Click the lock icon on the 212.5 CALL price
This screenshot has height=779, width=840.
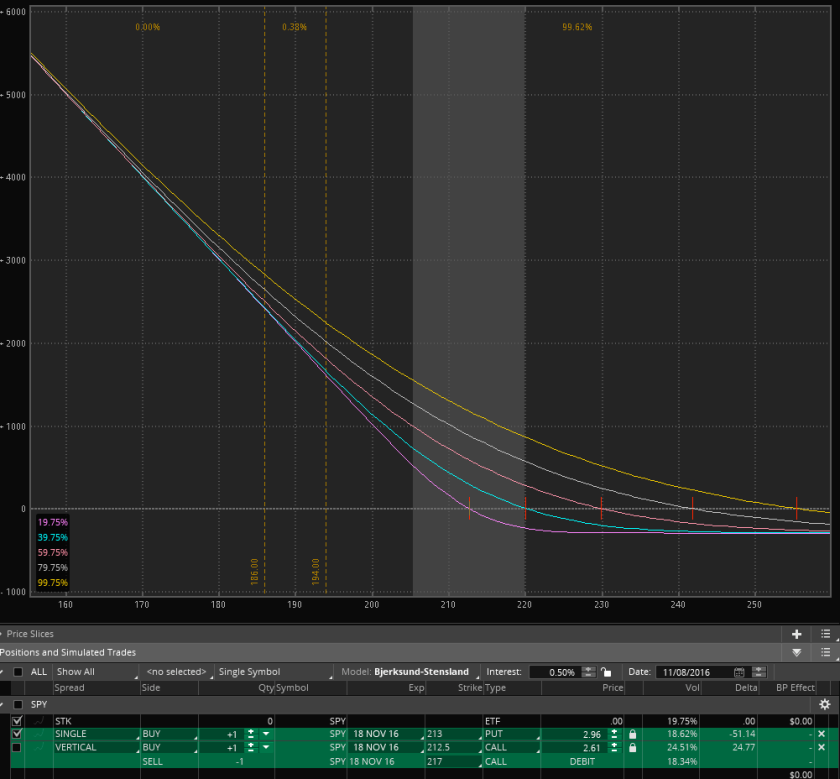click(632, 748)
